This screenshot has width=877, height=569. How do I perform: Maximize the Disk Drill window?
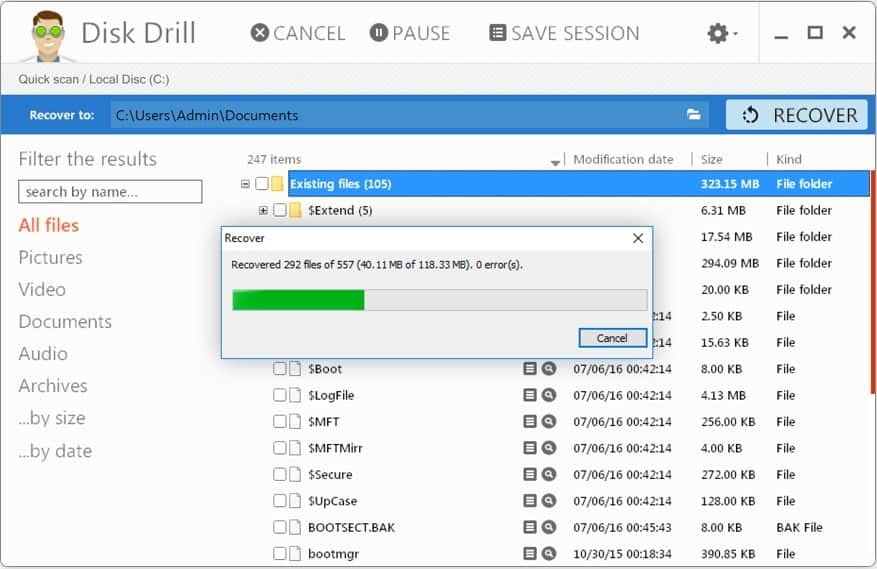pos(815,33)
